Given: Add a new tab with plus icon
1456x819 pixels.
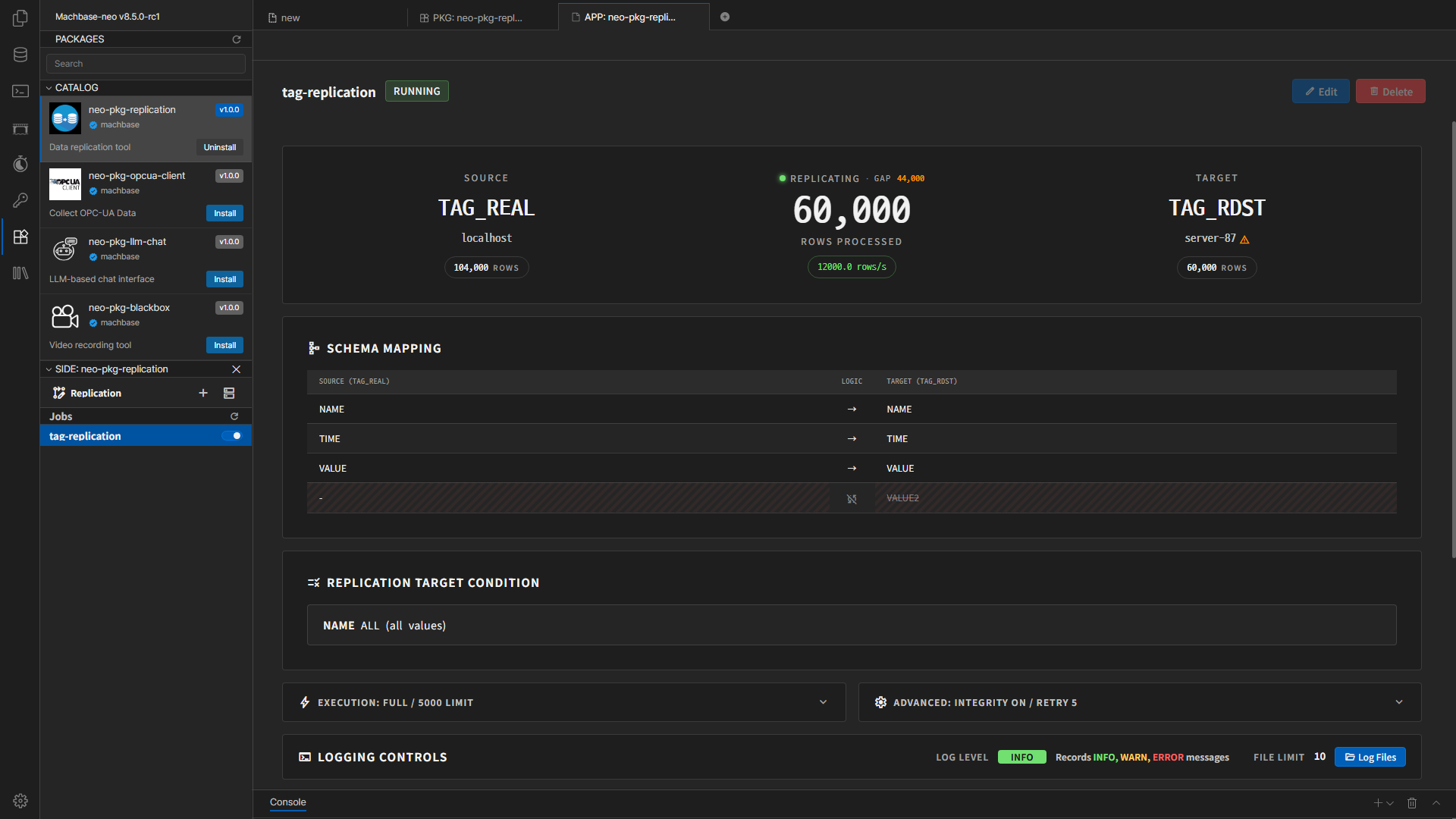Looking at the screenshot, I should [x=725, y=17].
